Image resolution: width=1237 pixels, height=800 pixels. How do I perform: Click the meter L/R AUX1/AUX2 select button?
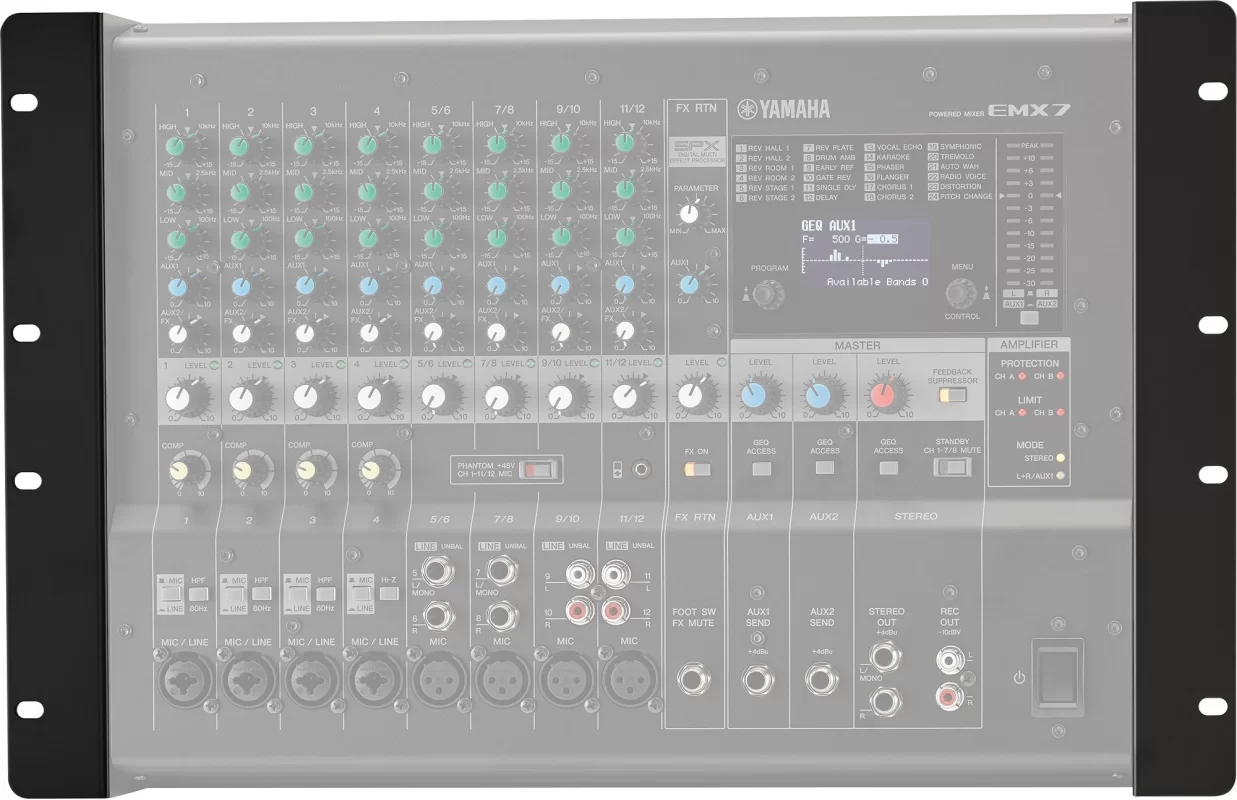[1029, 318]
